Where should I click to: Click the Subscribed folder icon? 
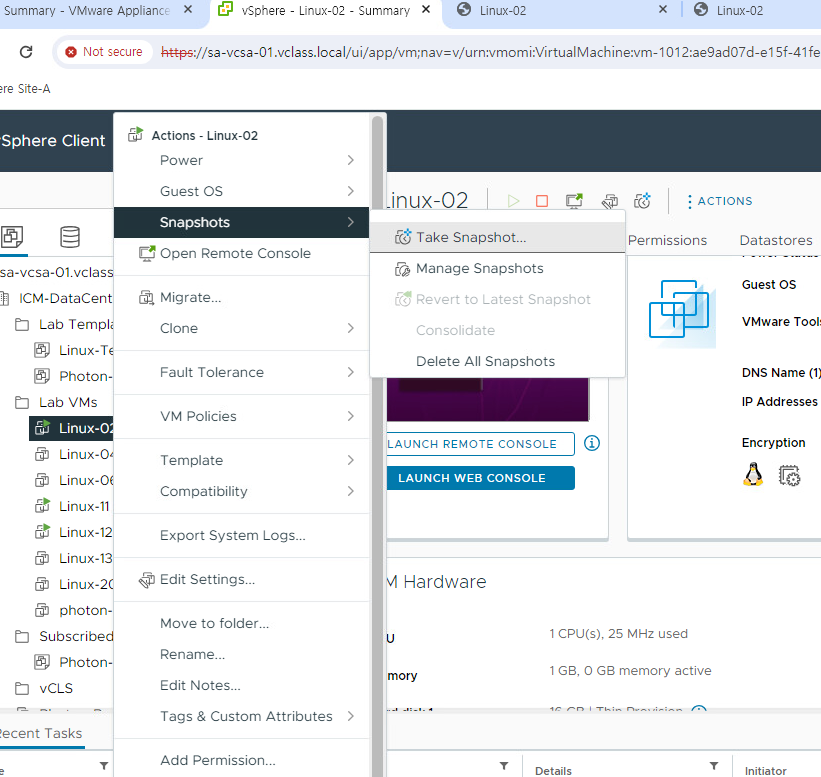(22, 636)
